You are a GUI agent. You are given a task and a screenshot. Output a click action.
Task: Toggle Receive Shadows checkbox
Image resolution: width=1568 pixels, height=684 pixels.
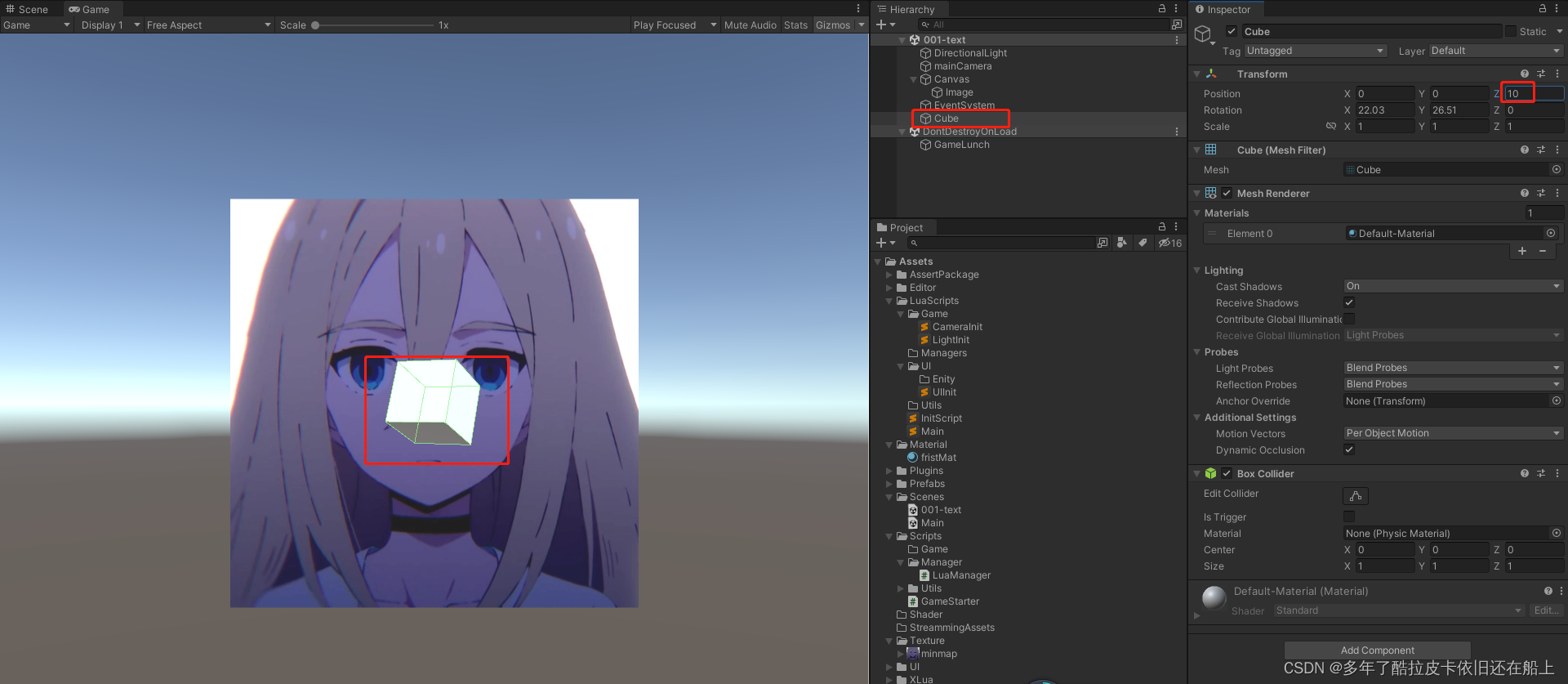pos(1349,302)
